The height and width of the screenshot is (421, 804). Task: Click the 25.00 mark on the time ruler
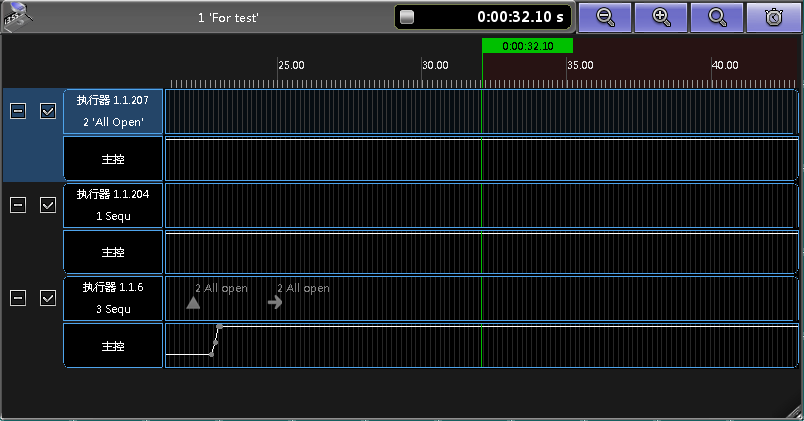pos(291,65)
